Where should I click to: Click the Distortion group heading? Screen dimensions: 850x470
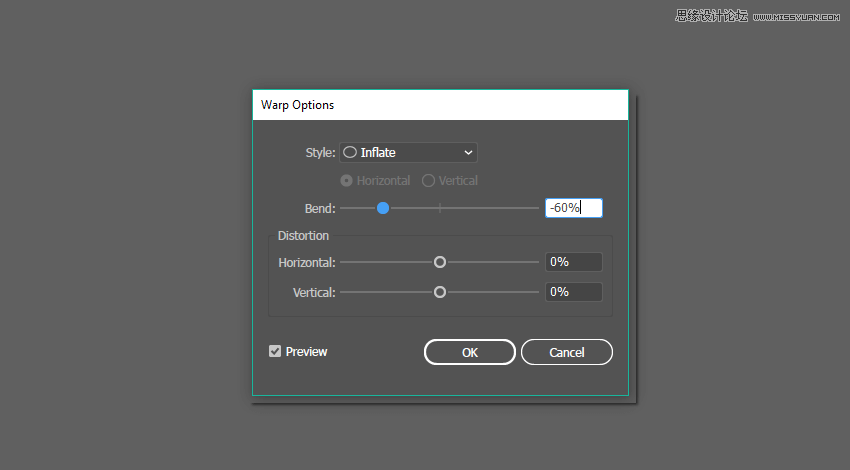point(303,236)
